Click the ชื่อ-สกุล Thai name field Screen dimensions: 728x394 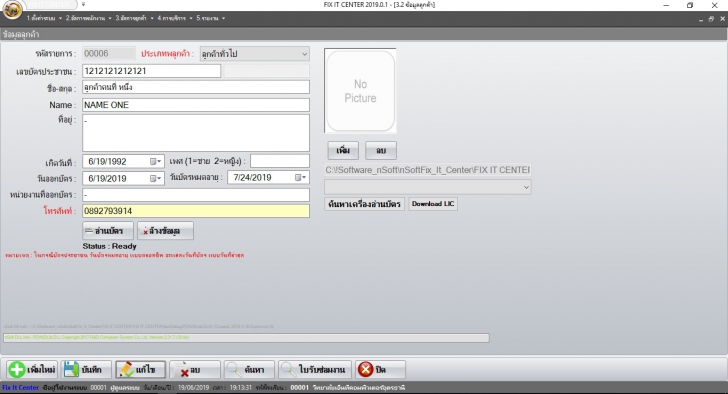click(x=196, y=87)
